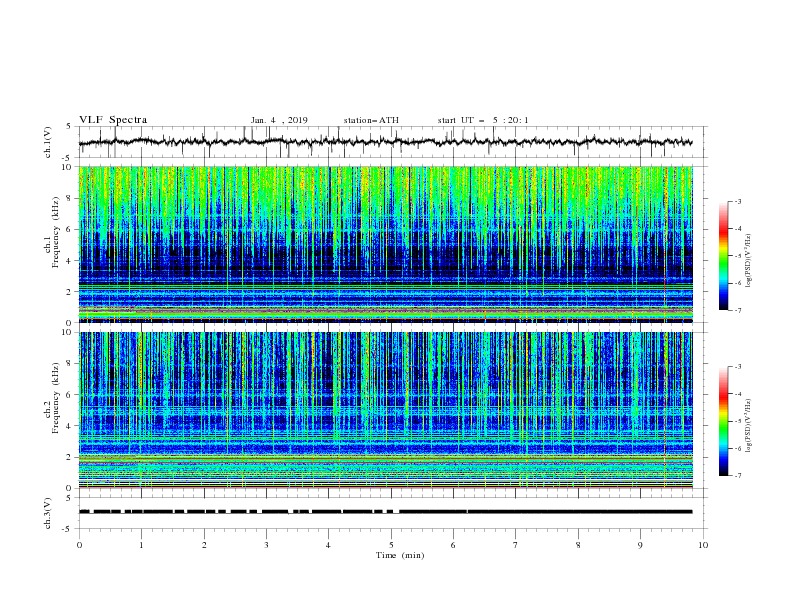Click the ch.3 black signal bar
This screenshot has height=612, width=792.
(x=385, y=512)
